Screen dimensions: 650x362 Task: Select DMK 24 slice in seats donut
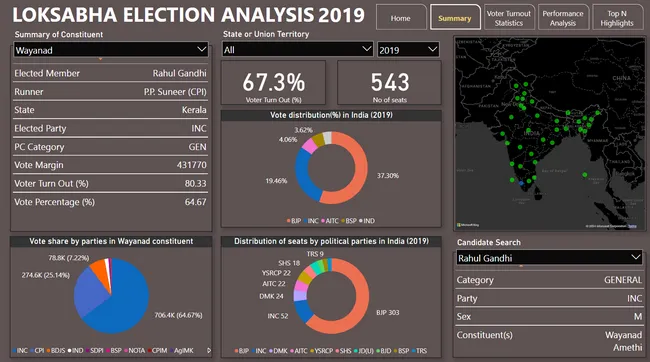point(300,296)
